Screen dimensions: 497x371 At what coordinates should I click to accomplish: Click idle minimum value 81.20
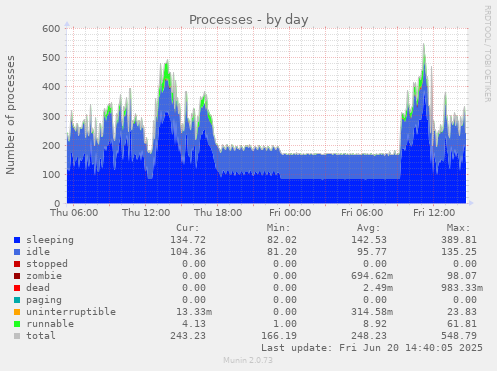[282, 252]
